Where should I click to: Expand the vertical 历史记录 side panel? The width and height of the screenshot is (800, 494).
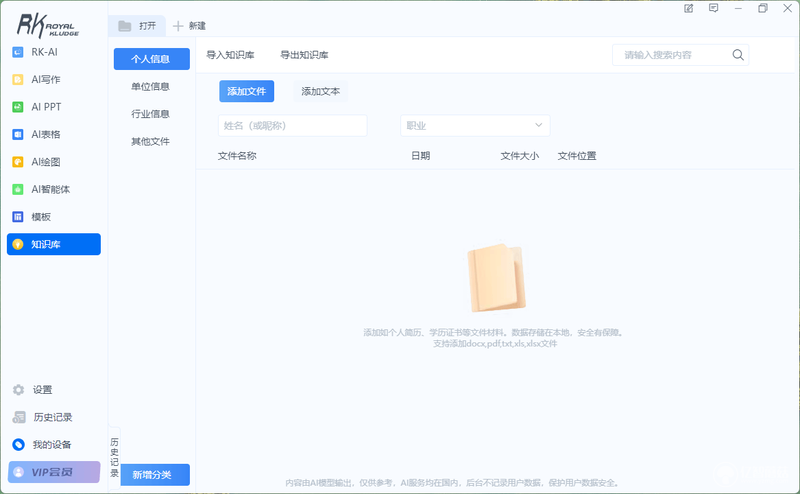point(114,458)
